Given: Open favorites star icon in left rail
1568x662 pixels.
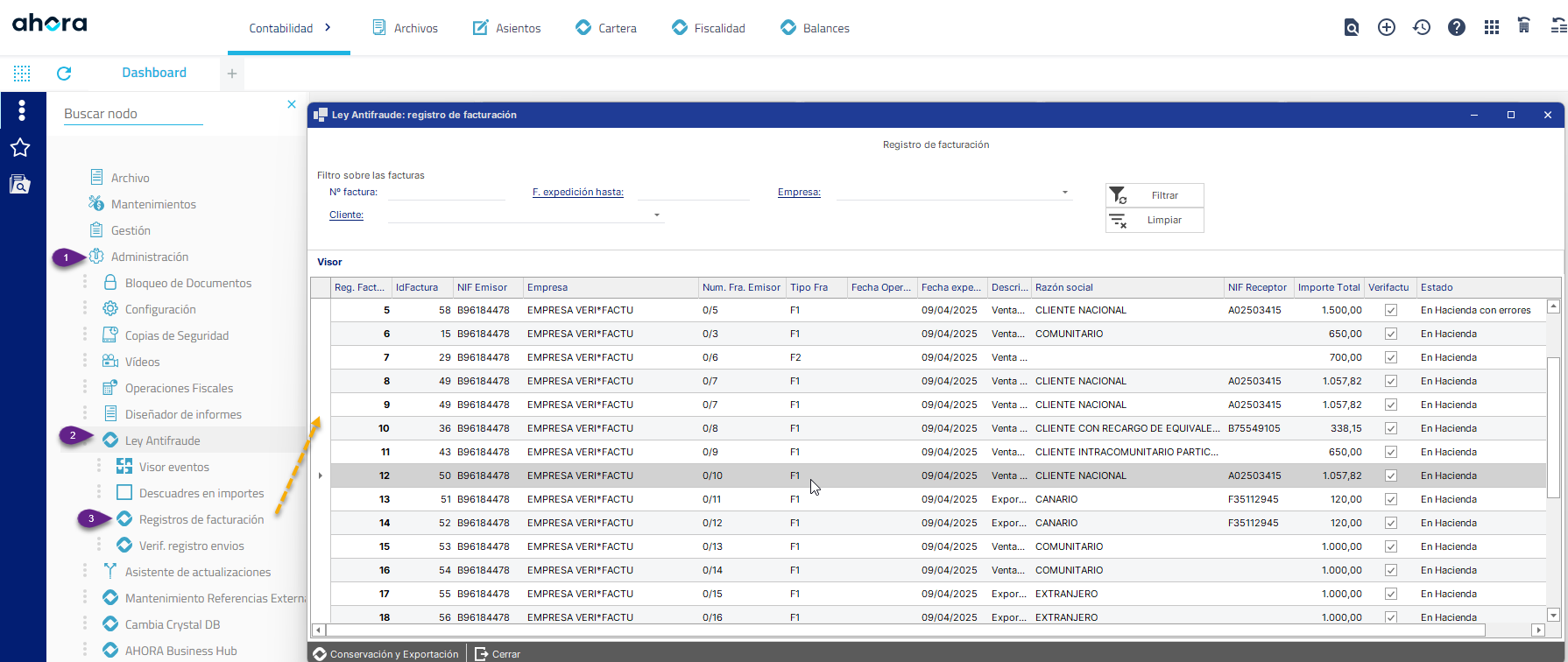Looking at the screenshot, I should (20, 147).
